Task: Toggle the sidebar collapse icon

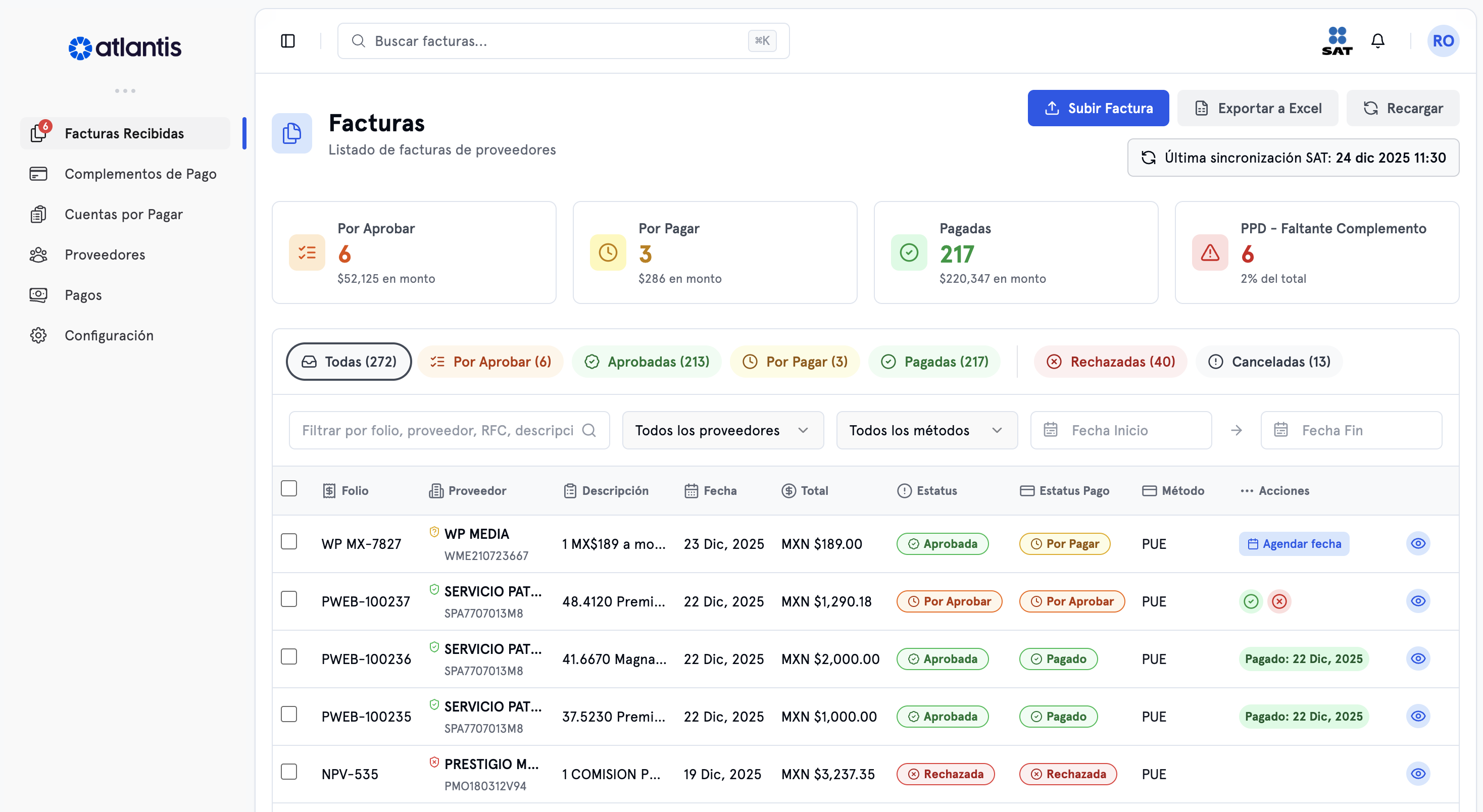Action: (x=288, y=41)
